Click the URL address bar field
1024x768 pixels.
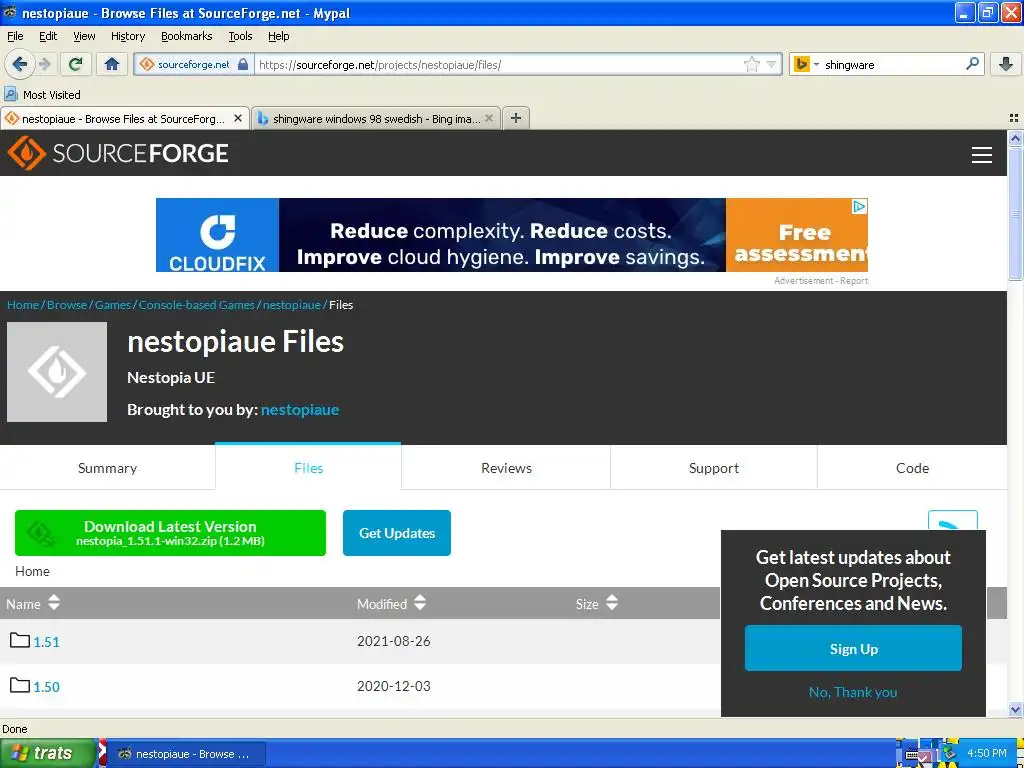[499, 64]
